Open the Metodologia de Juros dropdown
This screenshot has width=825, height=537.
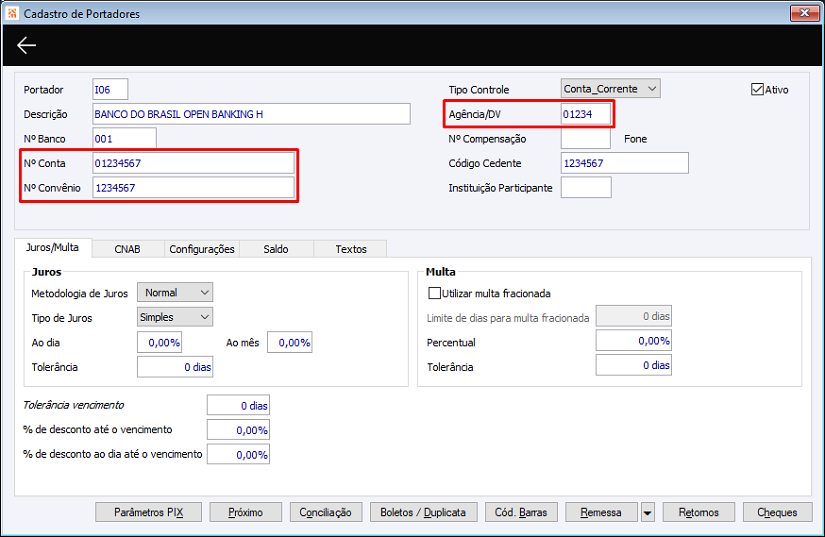pos(175,292)
